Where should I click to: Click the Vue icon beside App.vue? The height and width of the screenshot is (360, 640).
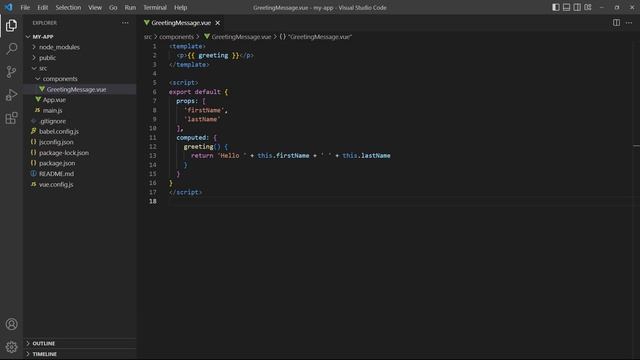tap(38, 100)
